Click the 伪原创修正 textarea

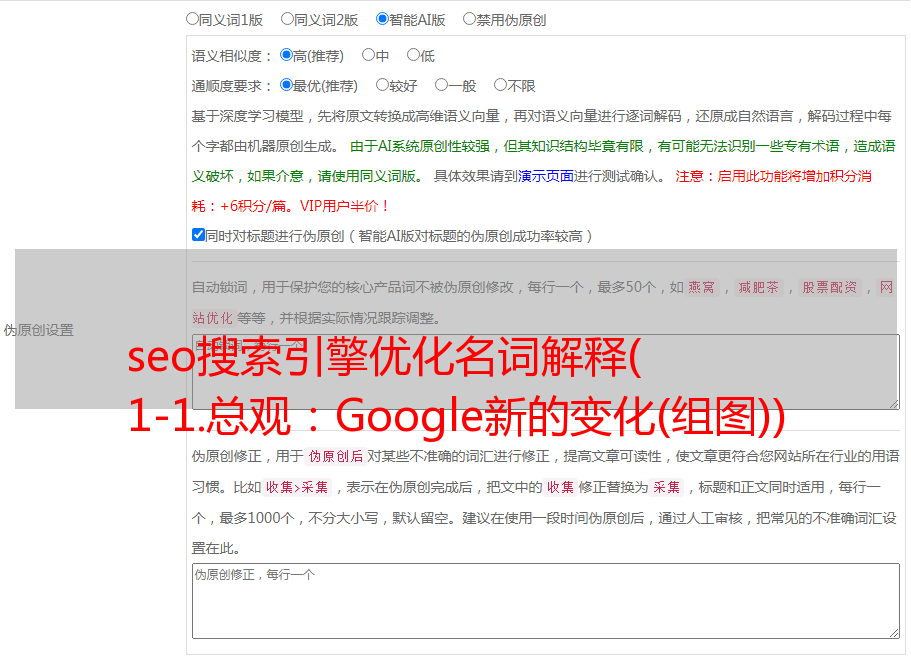(546, 601)
